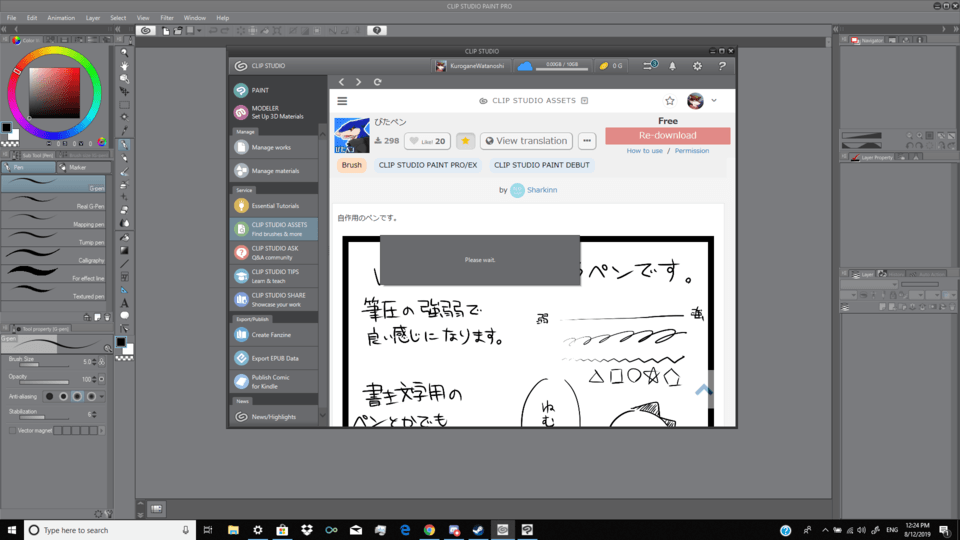Viewport: 960px width, 540px height.
Task: Choose strong anti-aliasing option
Action: coord(91,397)
